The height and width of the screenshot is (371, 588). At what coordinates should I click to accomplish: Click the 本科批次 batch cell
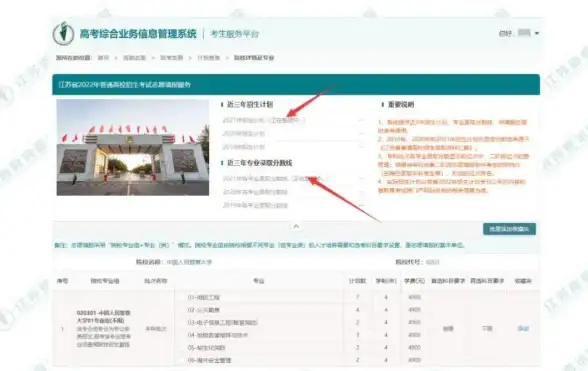click(156, 329)
